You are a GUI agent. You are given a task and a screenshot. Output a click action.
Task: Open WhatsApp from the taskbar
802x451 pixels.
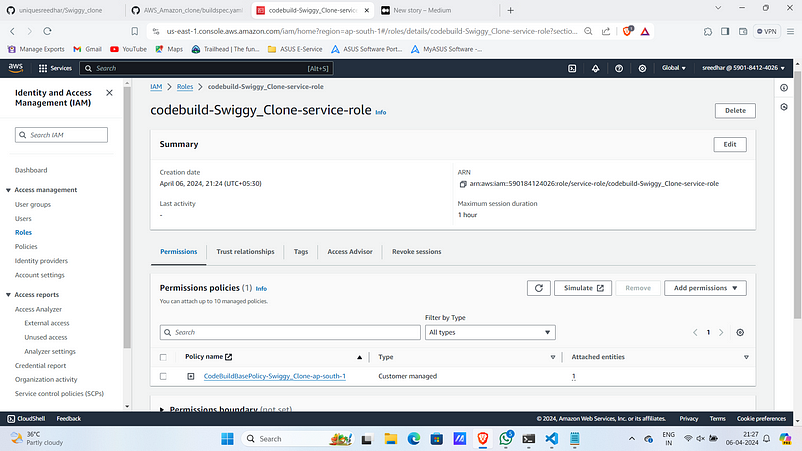(506, 439)
